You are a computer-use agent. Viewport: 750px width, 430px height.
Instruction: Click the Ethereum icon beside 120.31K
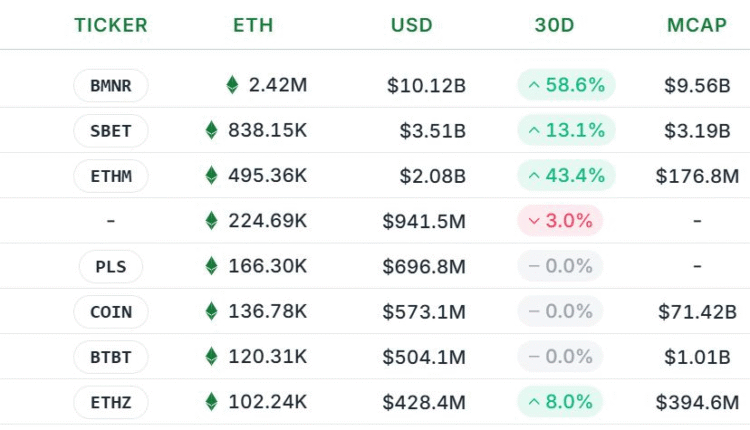[211, 356]
